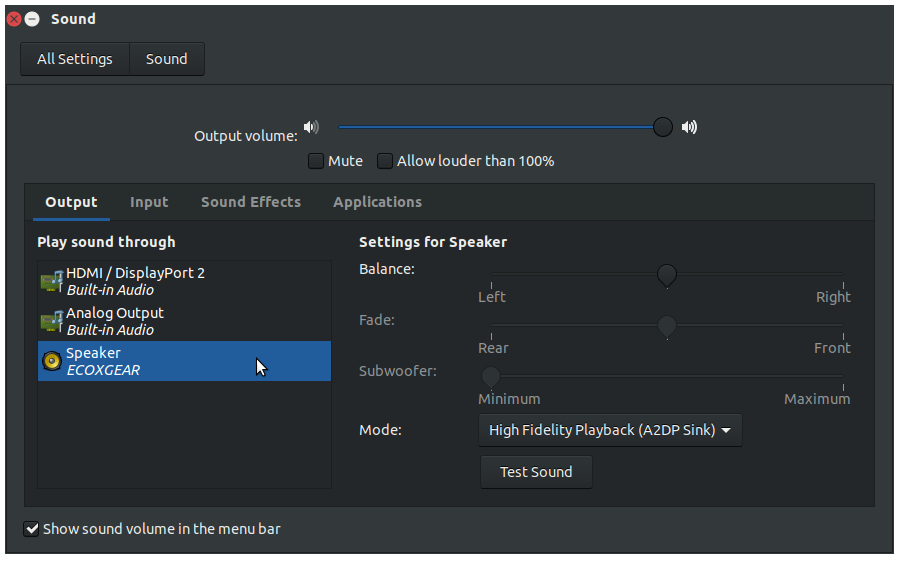Click the Analog Output sound card icon
The image size is (903, 563).
pos(52,321)
